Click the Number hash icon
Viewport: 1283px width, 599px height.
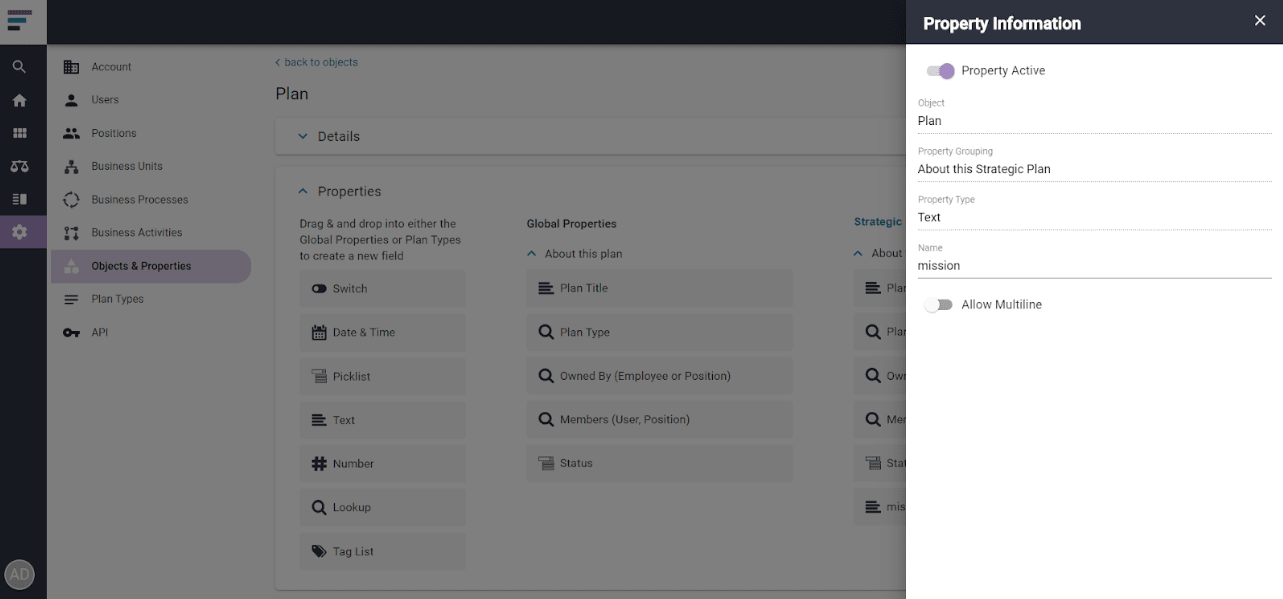pyautogui.click(x=319, y=464)
